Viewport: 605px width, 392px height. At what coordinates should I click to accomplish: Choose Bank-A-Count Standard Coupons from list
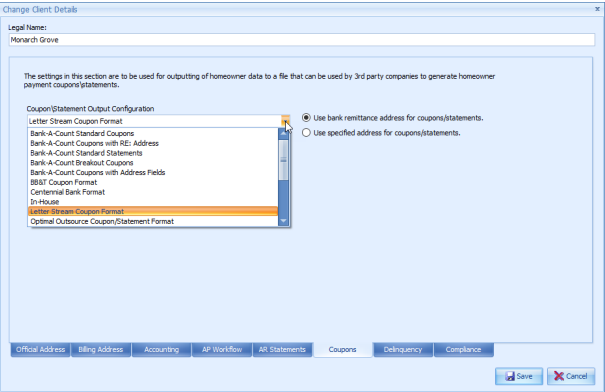click(153, 133)
